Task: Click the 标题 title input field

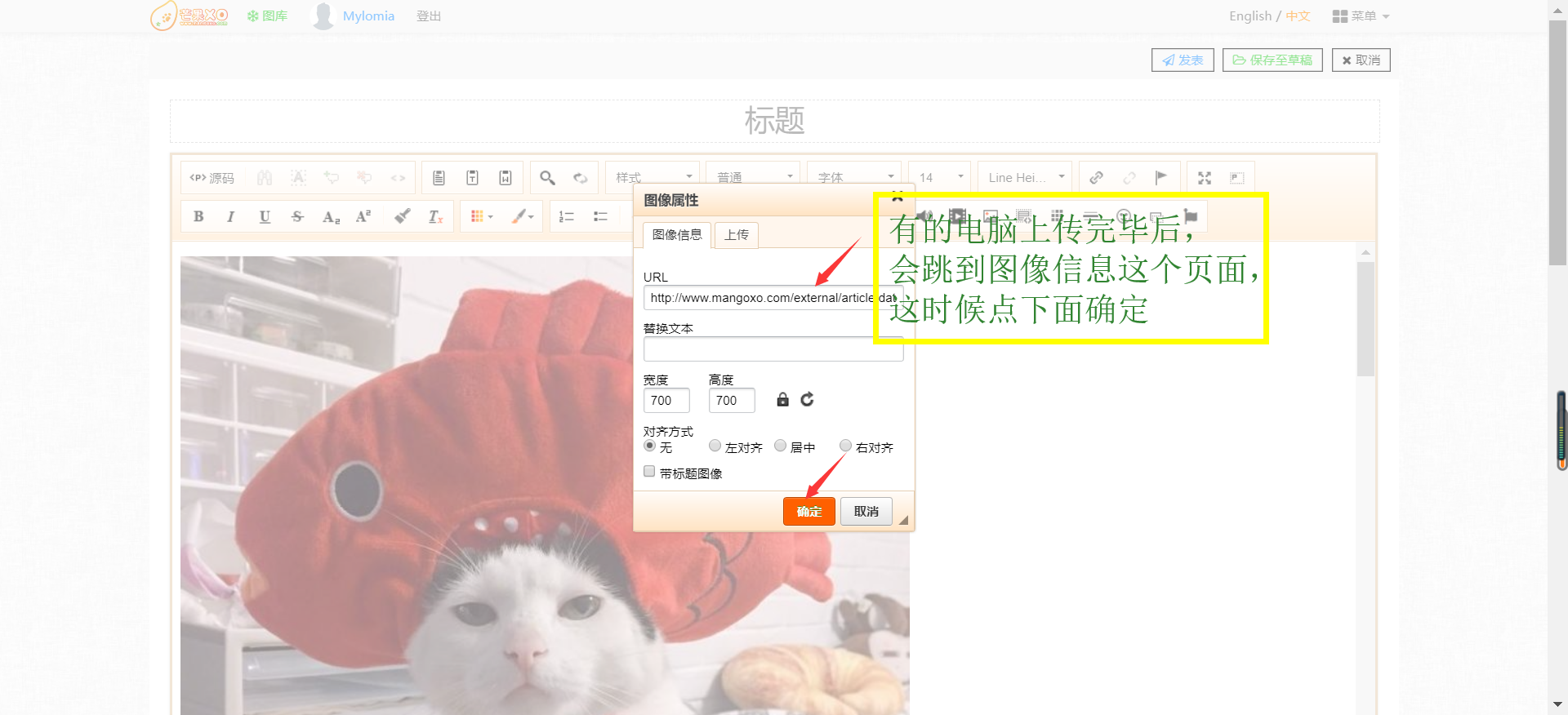Action: [774, 121]
